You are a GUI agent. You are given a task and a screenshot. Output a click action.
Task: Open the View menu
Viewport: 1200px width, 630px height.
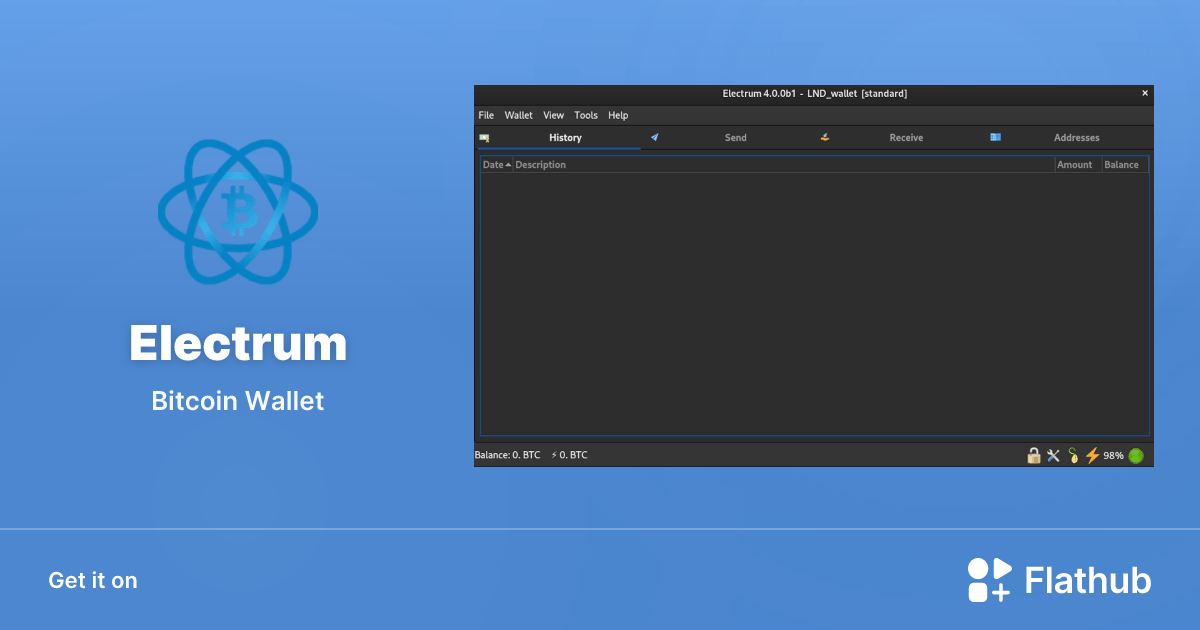553,115
